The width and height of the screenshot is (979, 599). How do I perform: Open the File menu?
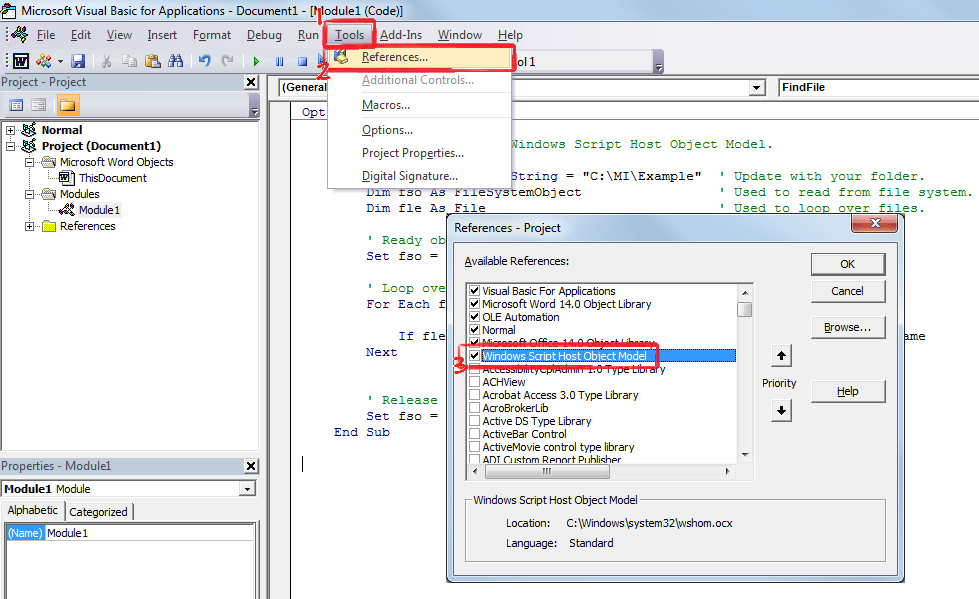46,35
